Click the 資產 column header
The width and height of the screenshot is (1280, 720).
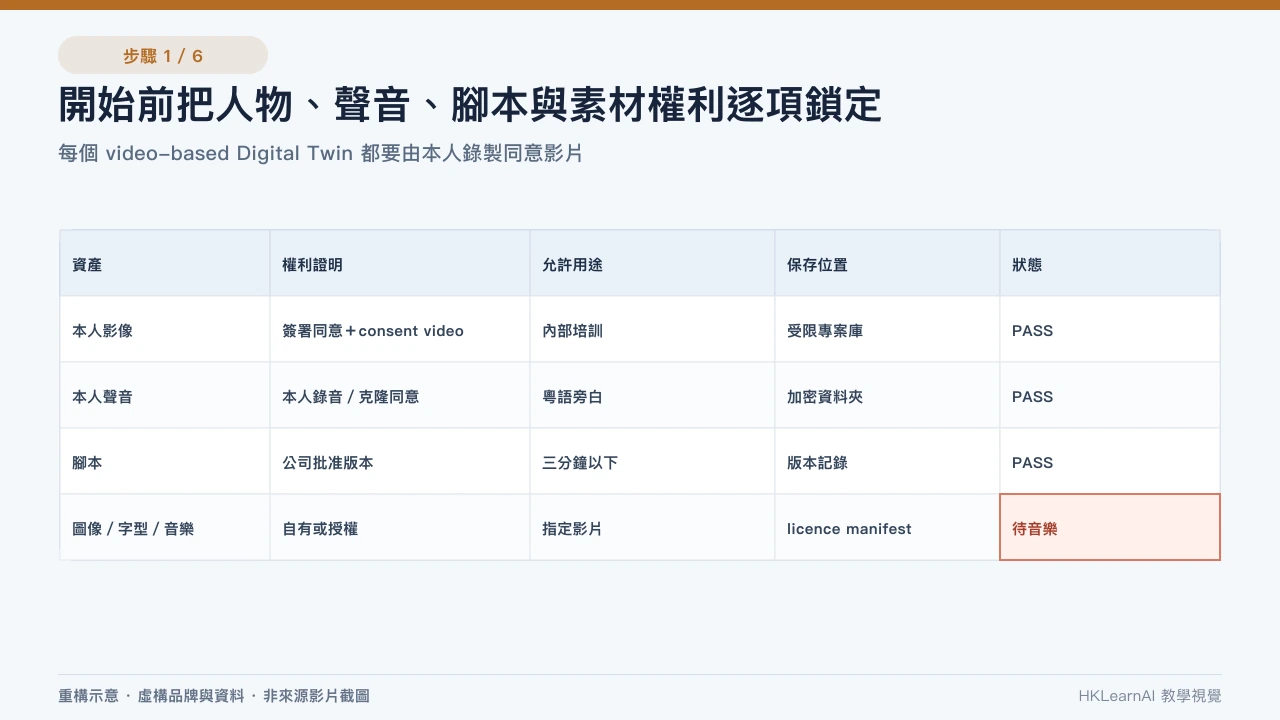[x=165, y=264]
